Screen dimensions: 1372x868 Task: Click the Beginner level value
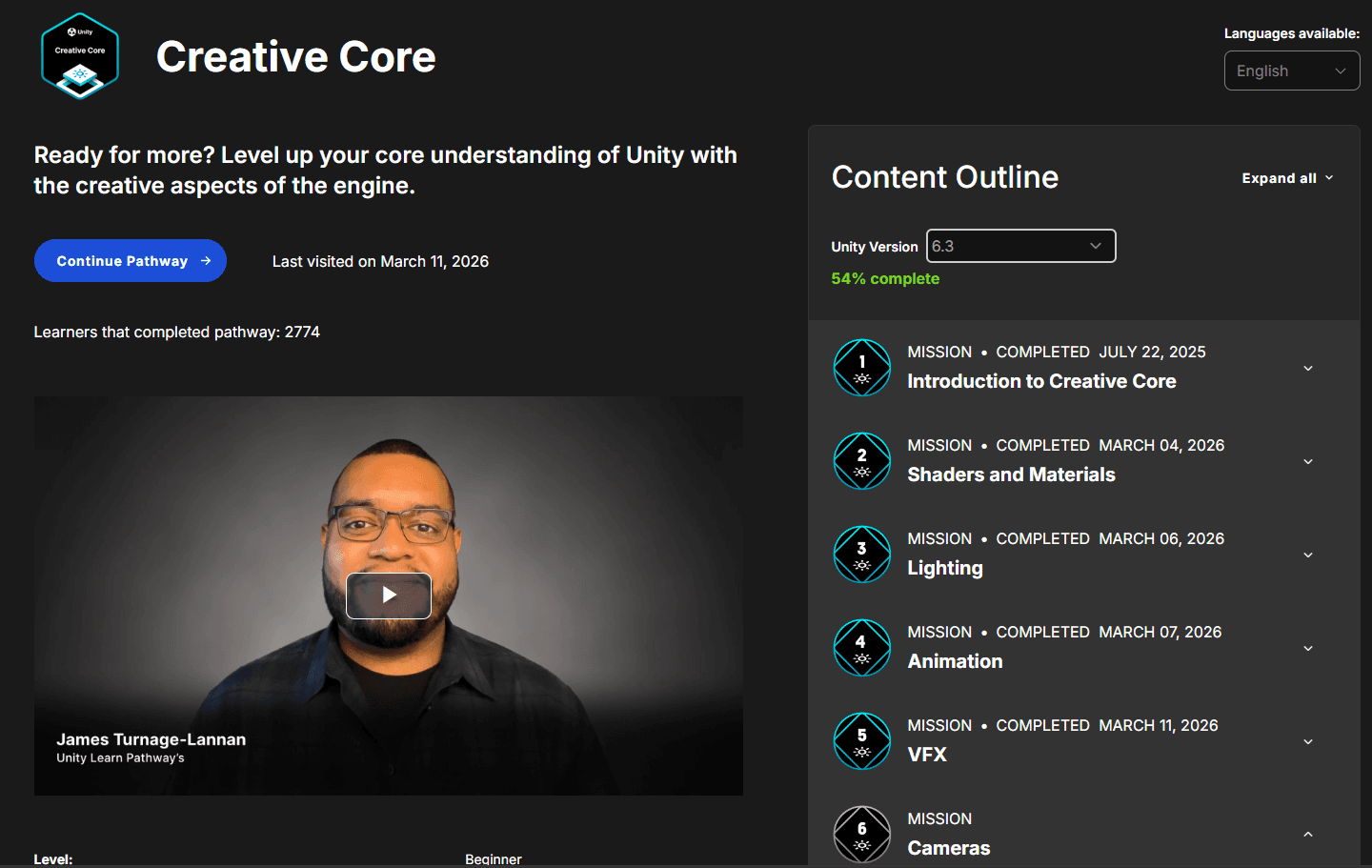pyautogui.click(x=494, y=858)
